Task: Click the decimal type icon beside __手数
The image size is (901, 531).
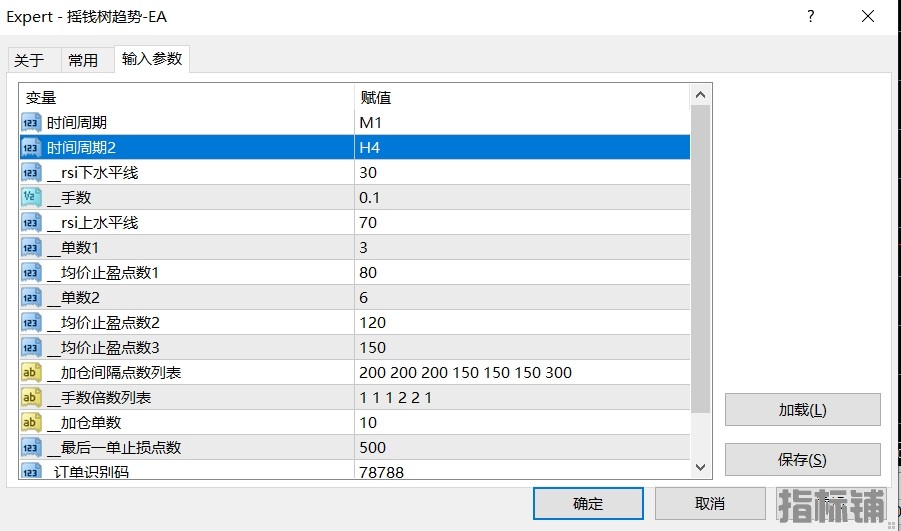Action: click(31, 198)
